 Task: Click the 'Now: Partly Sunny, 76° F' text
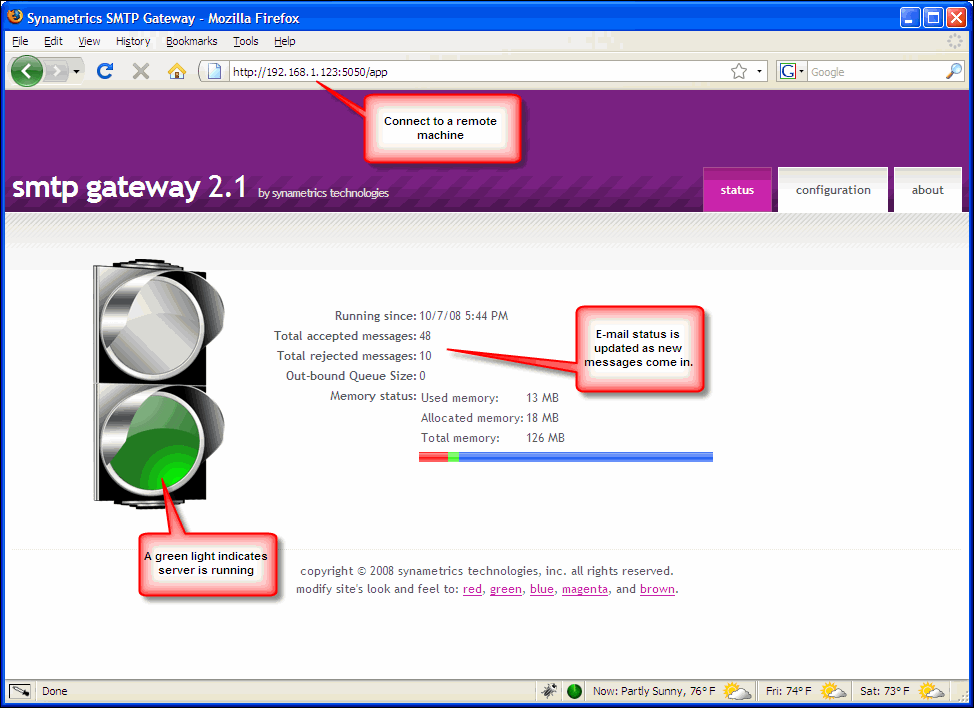click(x=654, y=691)
